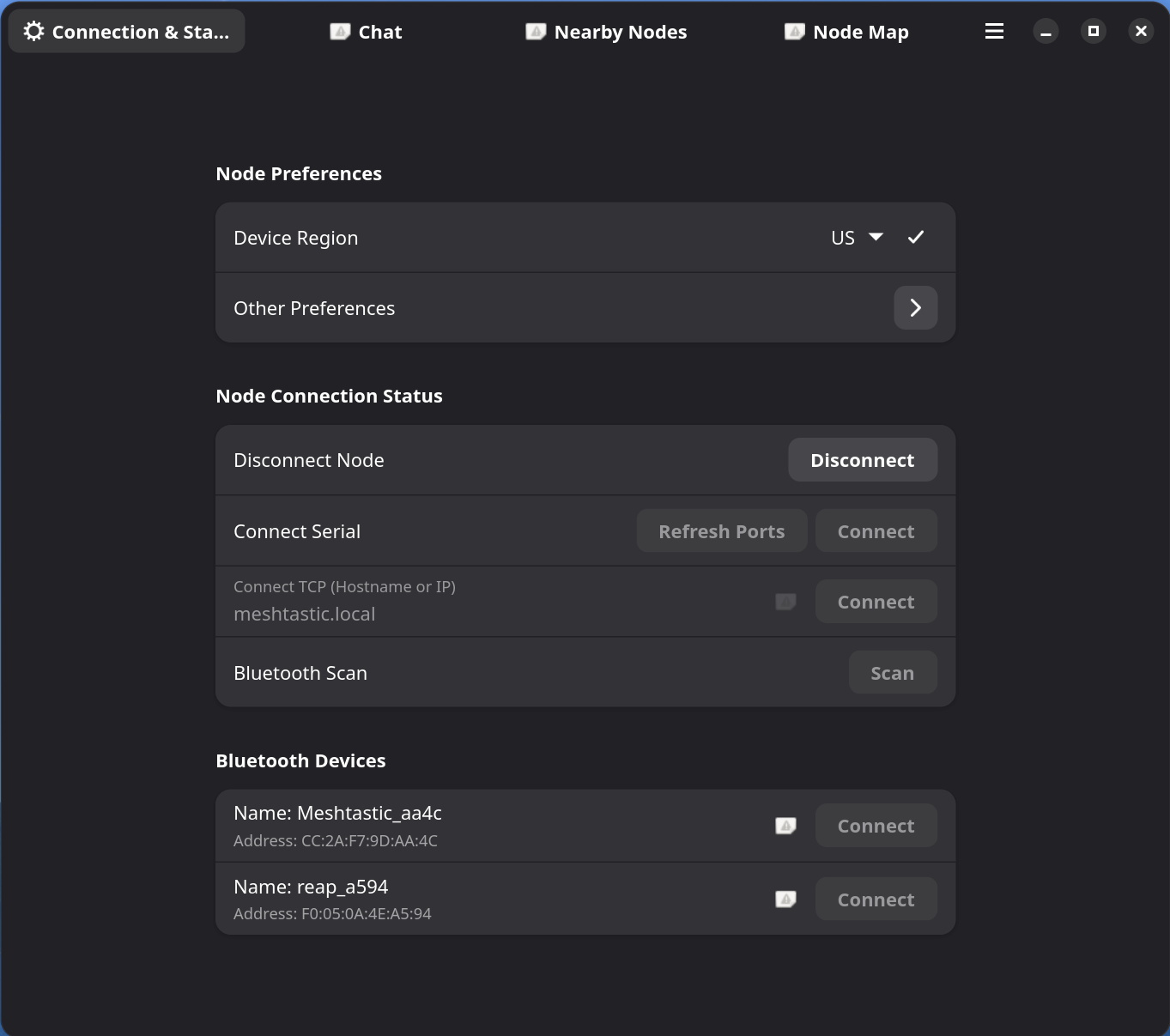Switch to the Nearby Nodes tab
The height and width of the screenshot is (1036, 1170).
click(x=606, y=32)
